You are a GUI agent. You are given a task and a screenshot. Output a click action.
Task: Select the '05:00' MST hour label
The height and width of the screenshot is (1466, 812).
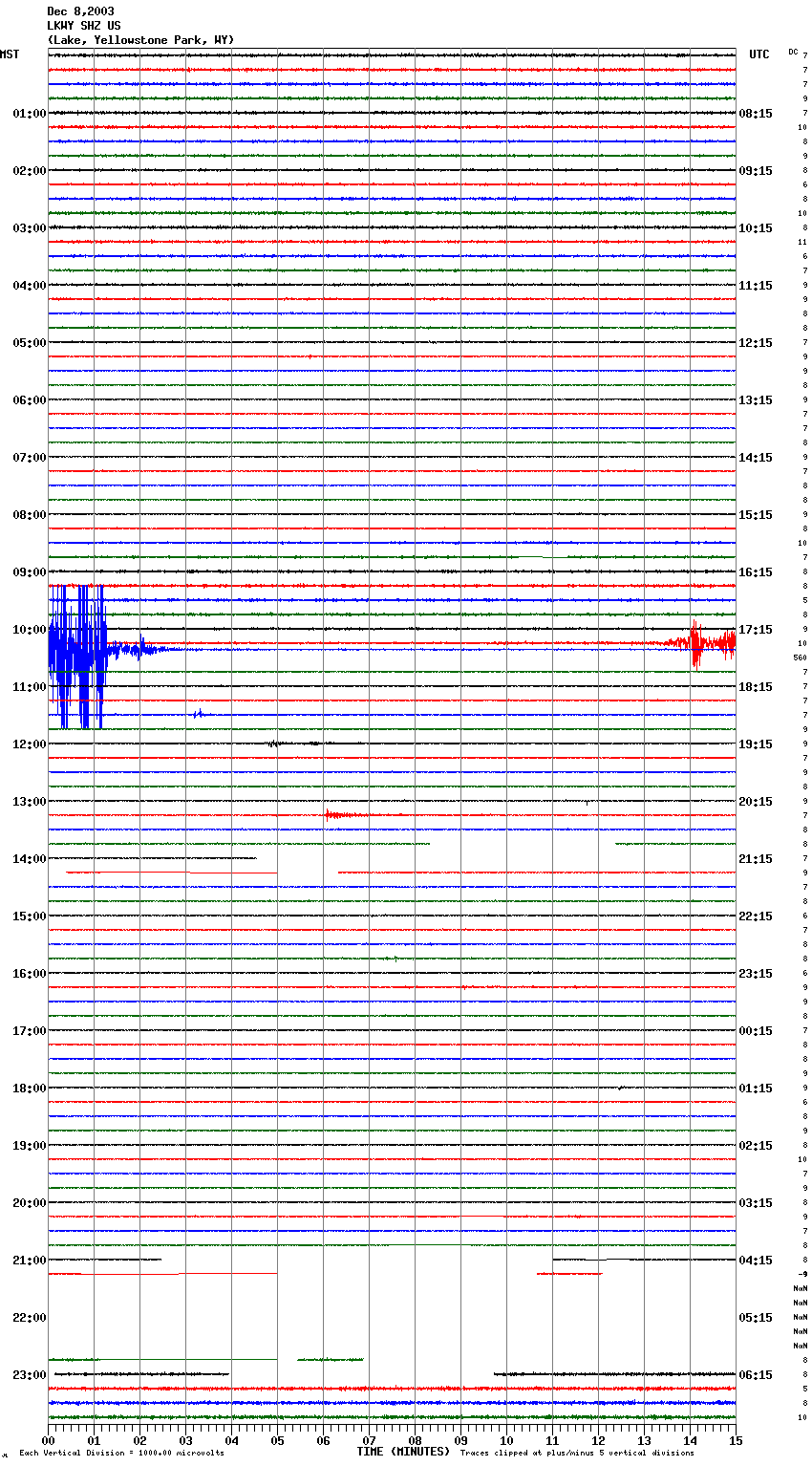(x=30, y=343)
